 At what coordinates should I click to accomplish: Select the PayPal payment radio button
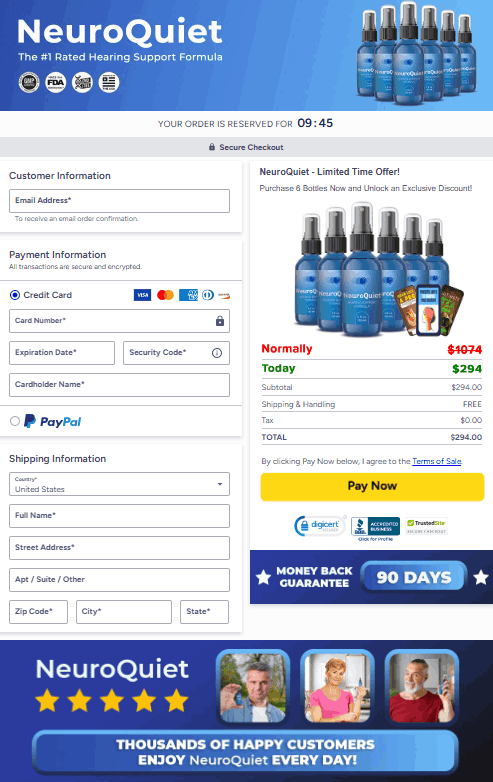coord(15,421)
